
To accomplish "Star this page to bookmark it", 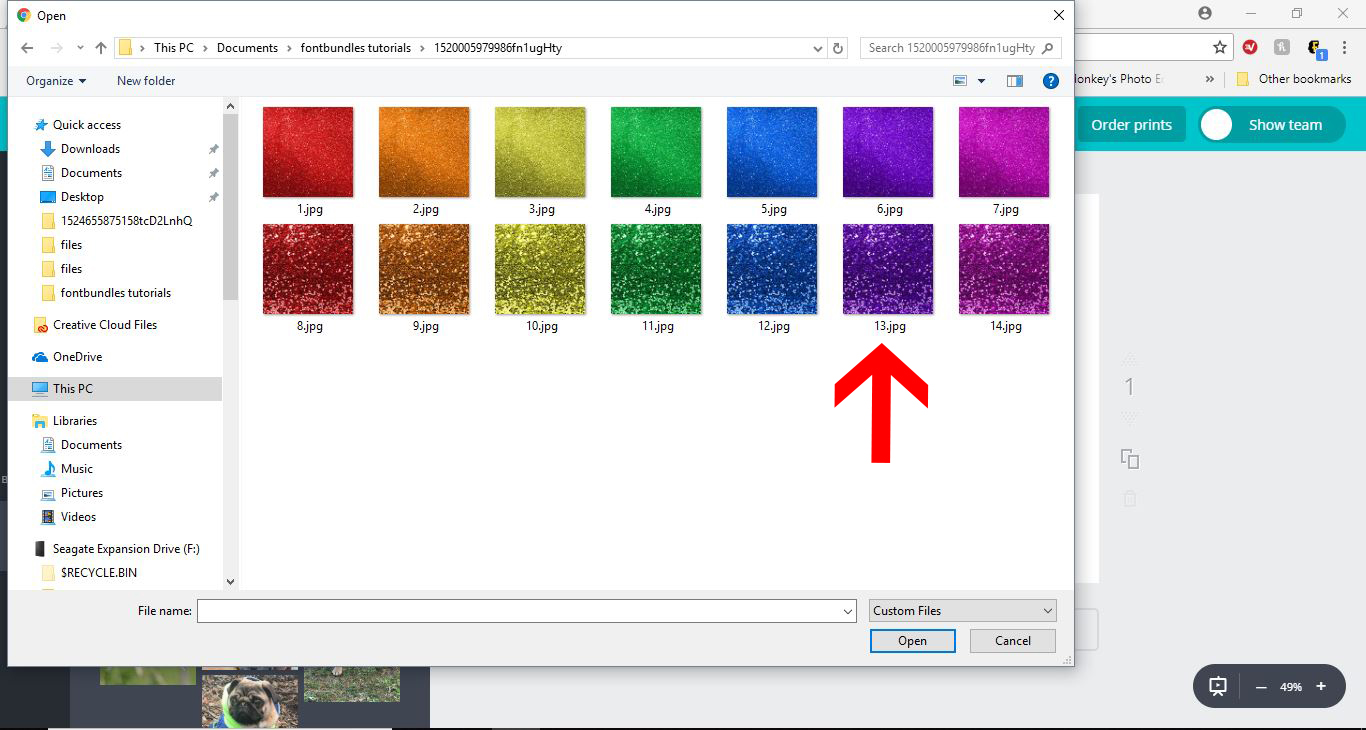I will 1220,46.
